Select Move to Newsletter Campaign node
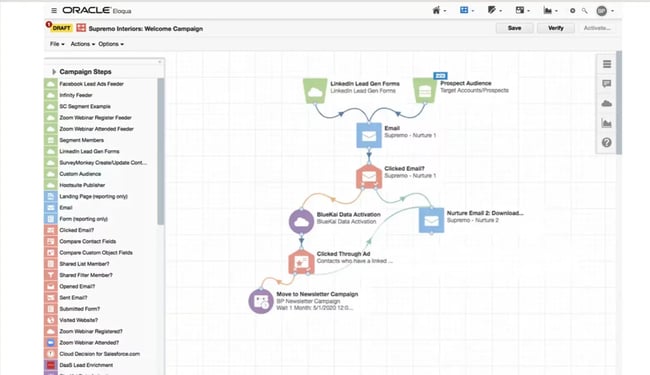Screen dimensions: 650x375 click(x=261, y=301)
